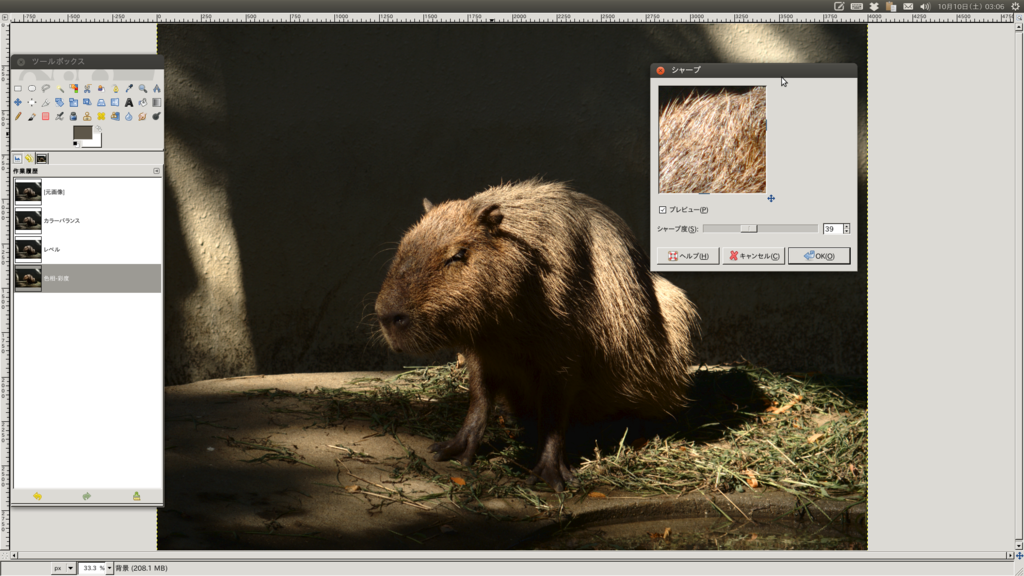Screen dimensions: 1024x576
Task: Select the Move tool
Action: [18, 103]
